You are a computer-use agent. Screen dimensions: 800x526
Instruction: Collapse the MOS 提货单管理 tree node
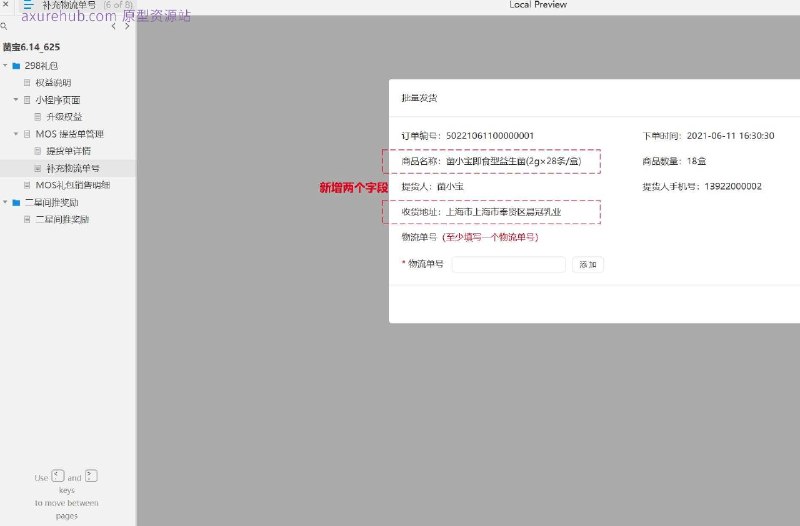[x=16, y=134]
